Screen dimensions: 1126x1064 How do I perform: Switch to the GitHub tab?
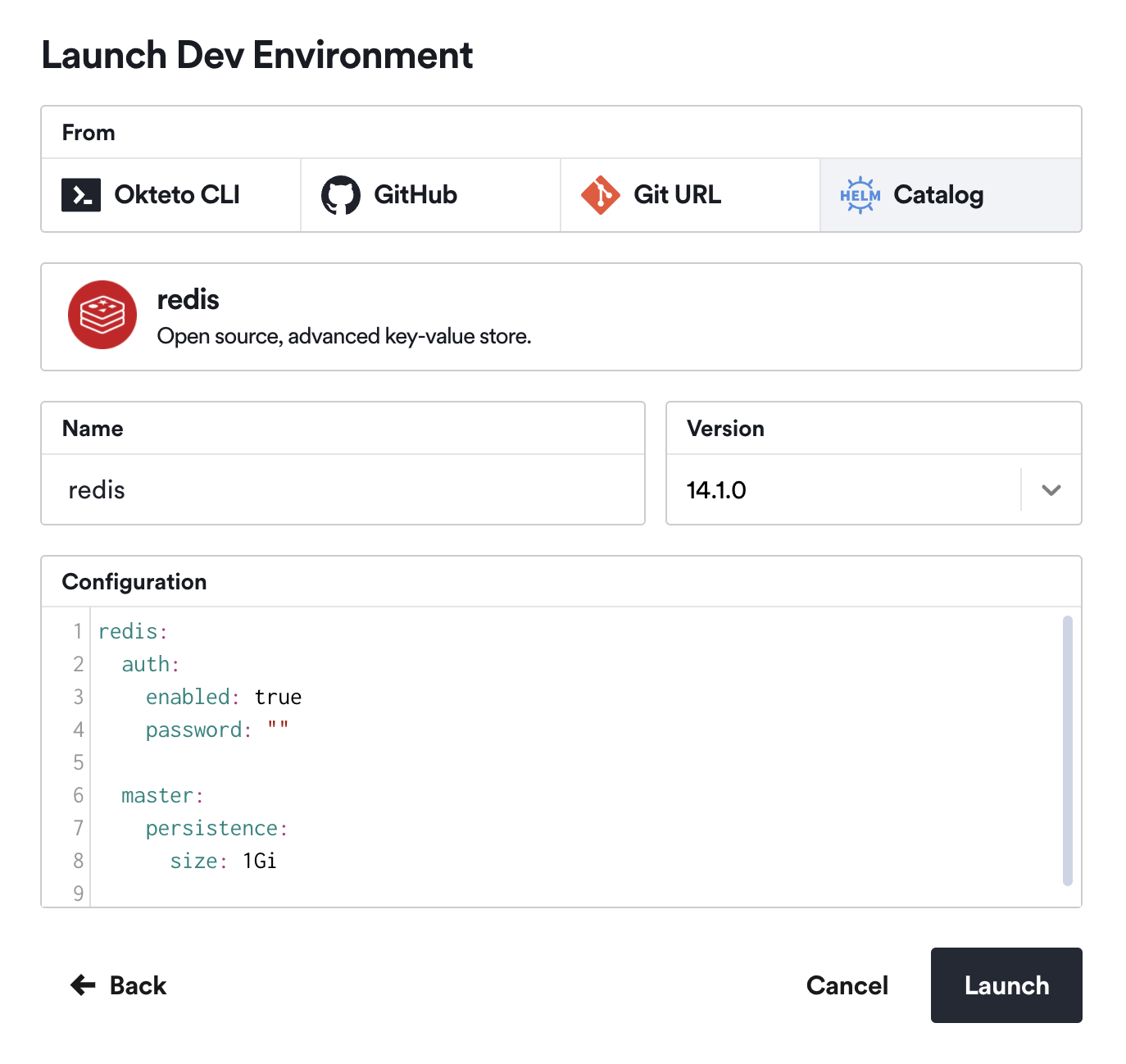[431, 195]
